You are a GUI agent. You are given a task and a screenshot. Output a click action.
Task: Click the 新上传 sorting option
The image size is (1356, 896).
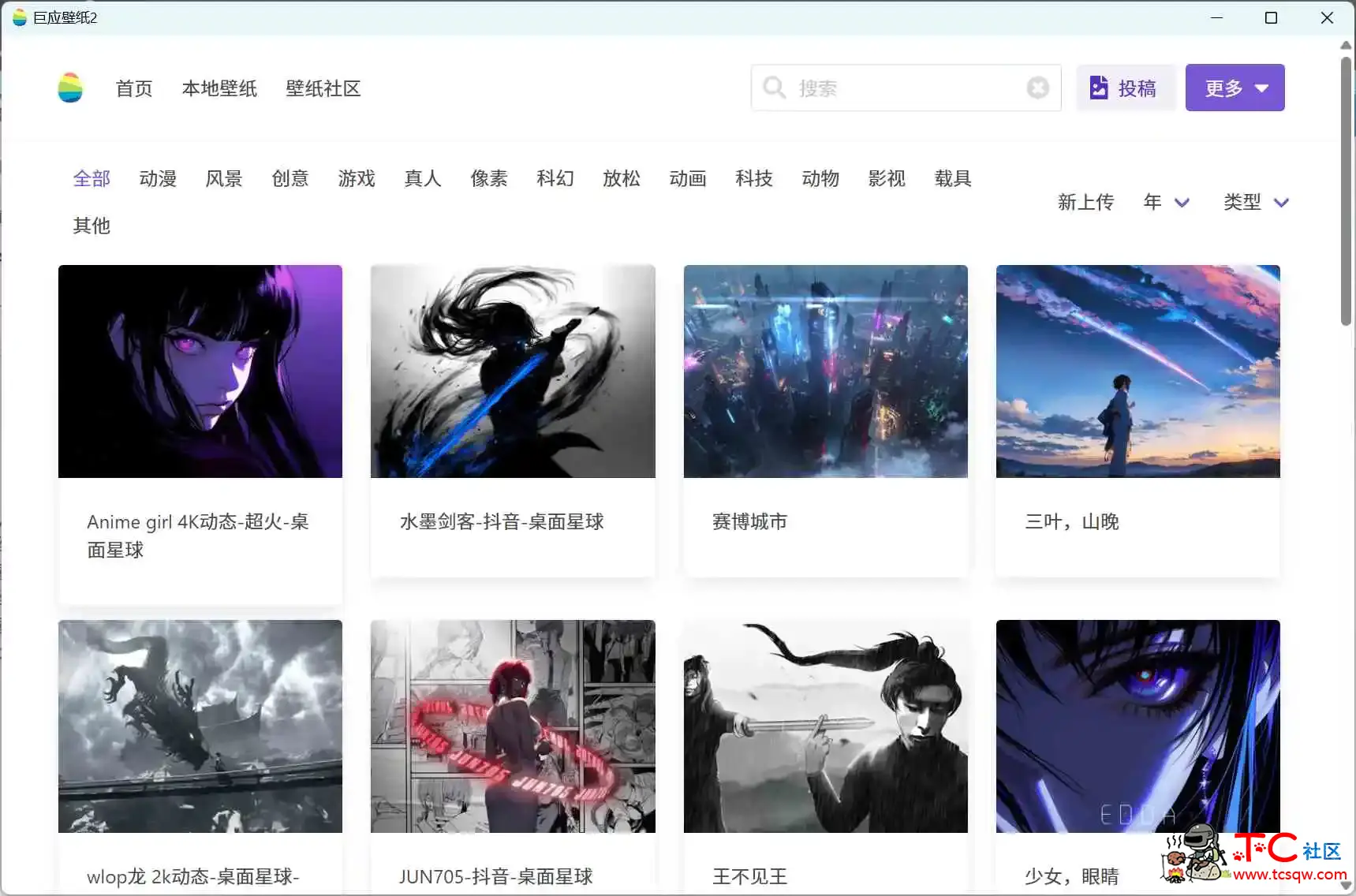click(x=1085, y=203)
